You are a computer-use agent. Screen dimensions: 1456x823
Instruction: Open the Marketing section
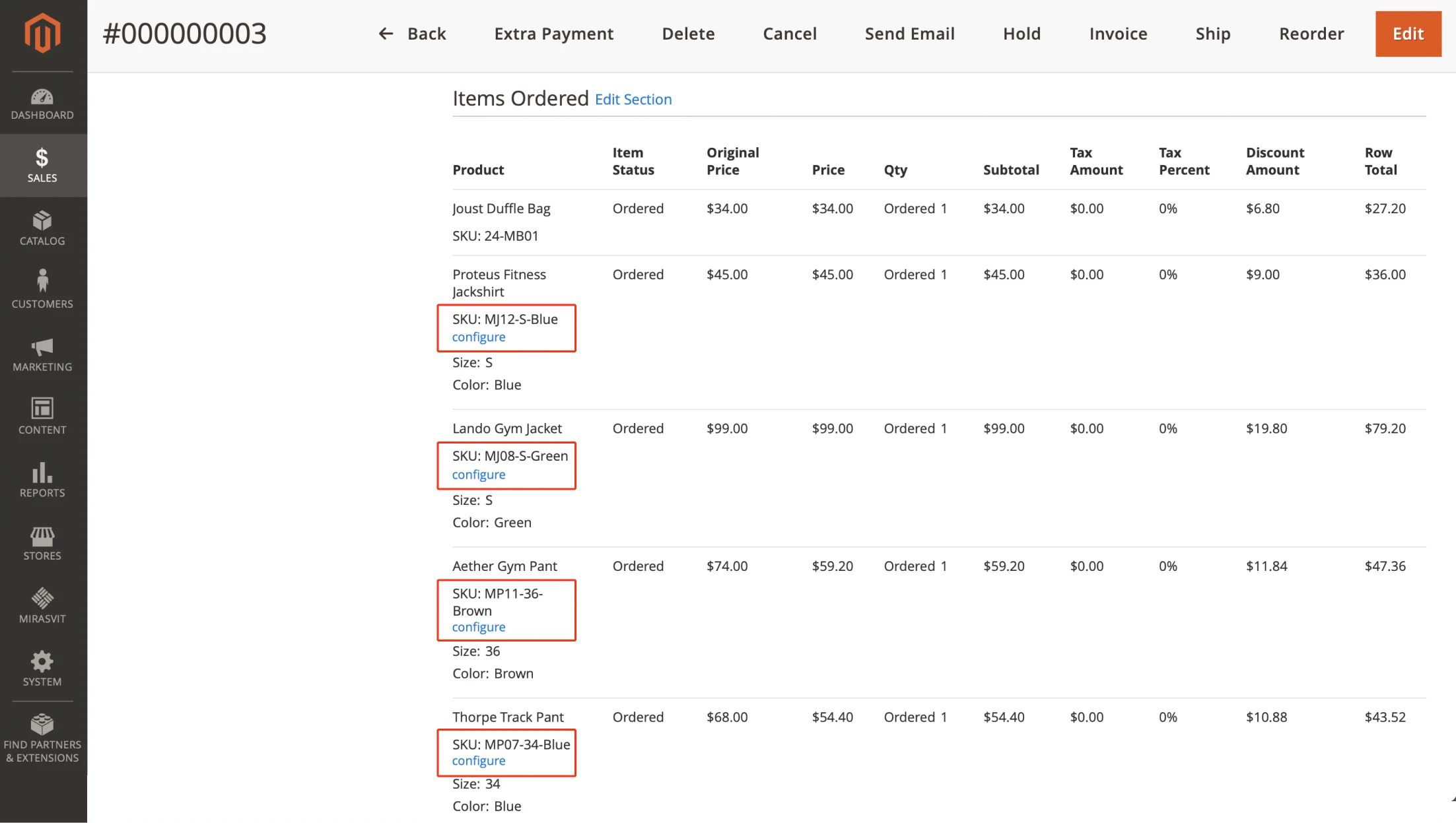42,353
